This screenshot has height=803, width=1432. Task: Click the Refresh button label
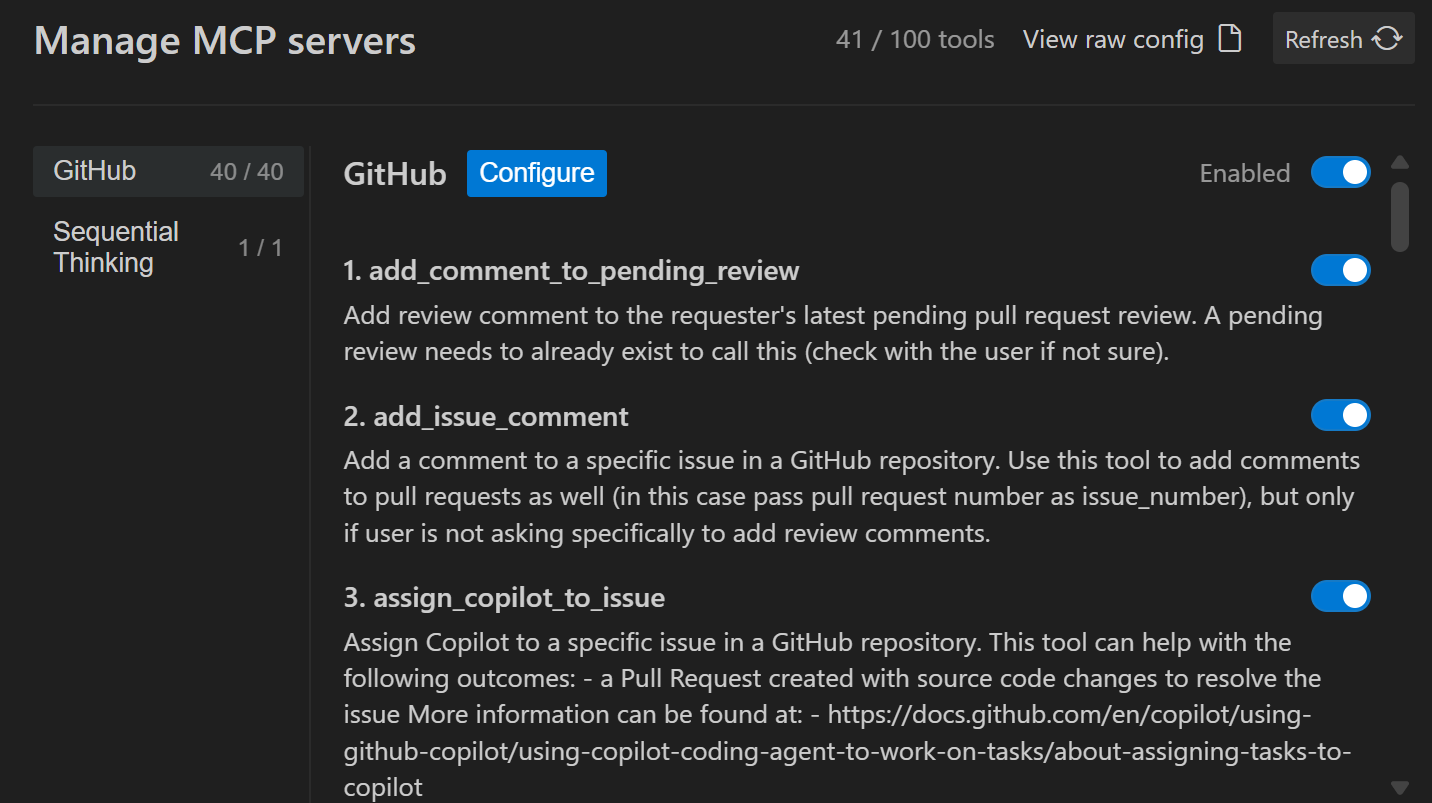point(1323,39)
